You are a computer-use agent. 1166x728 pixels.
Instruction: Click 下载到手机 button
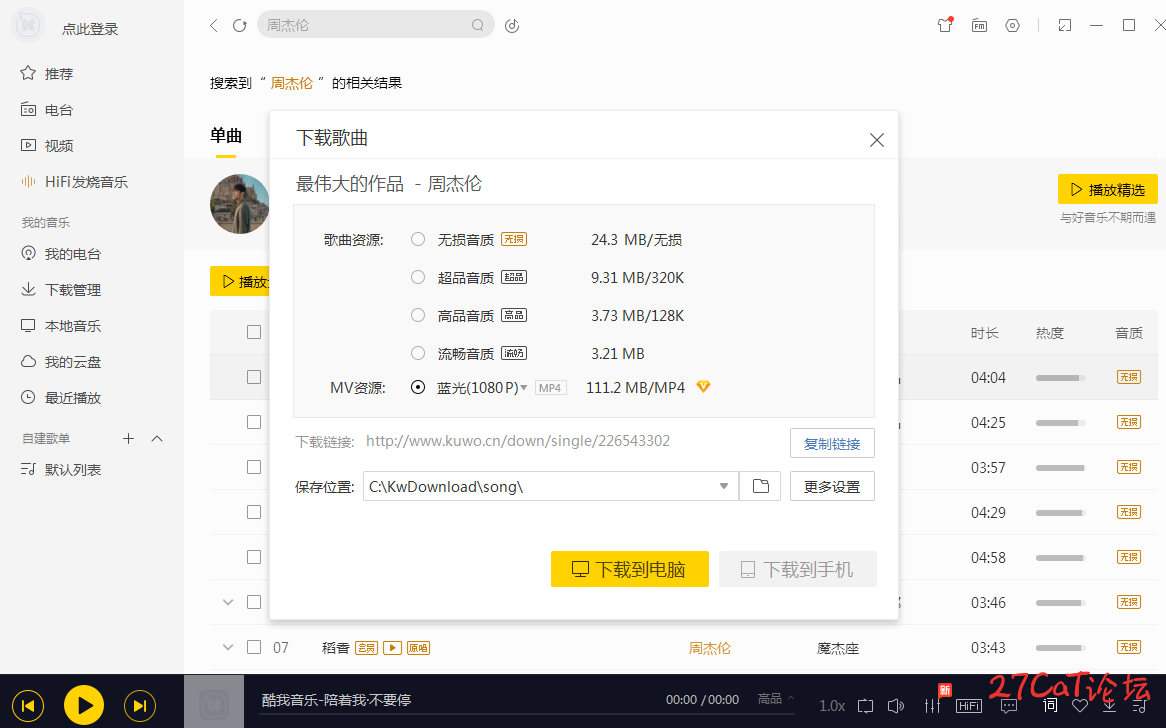tap(797, 569)
